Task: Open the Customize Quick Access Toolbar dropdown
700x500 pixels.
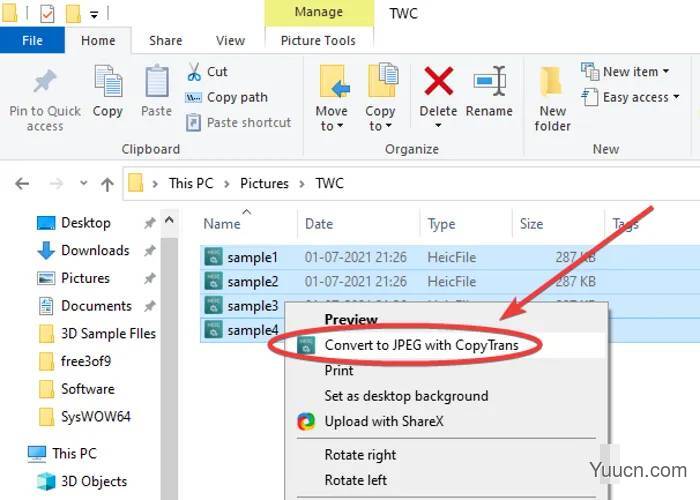Action: [x=94, y=14]
